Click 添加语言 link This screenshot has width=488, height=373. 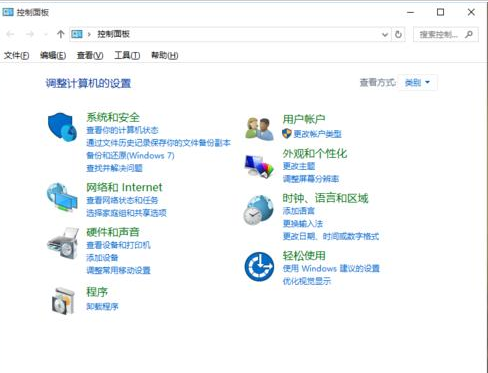pos(299,211)
